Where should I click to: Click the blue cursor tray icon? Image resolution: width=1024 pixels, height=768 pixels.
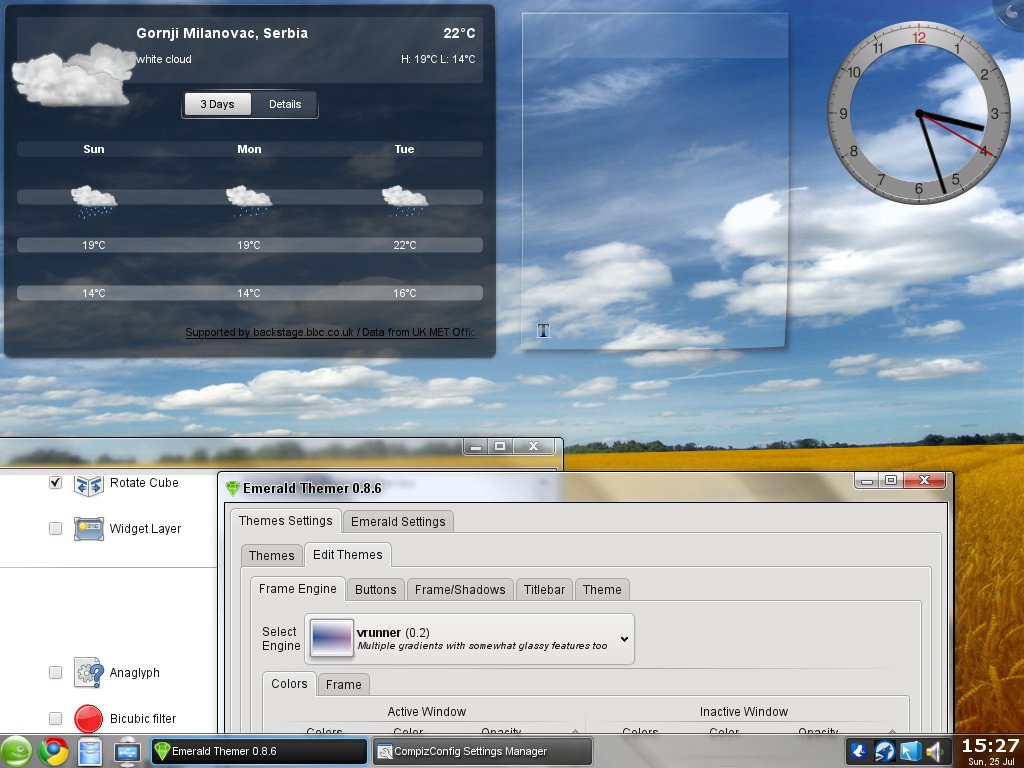point(910,752)
